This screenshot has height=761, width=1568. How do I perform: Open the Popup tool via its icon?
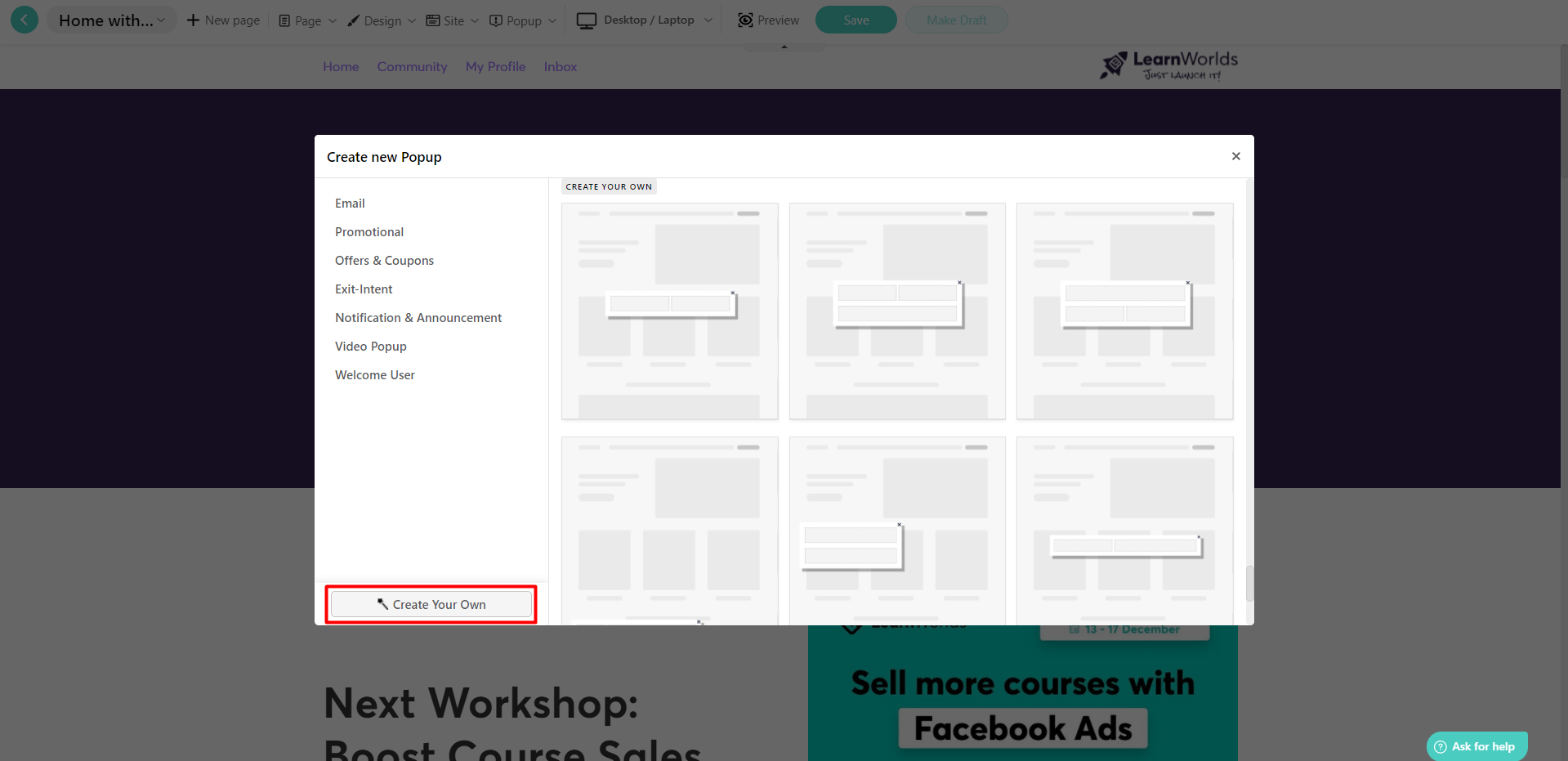497,20
